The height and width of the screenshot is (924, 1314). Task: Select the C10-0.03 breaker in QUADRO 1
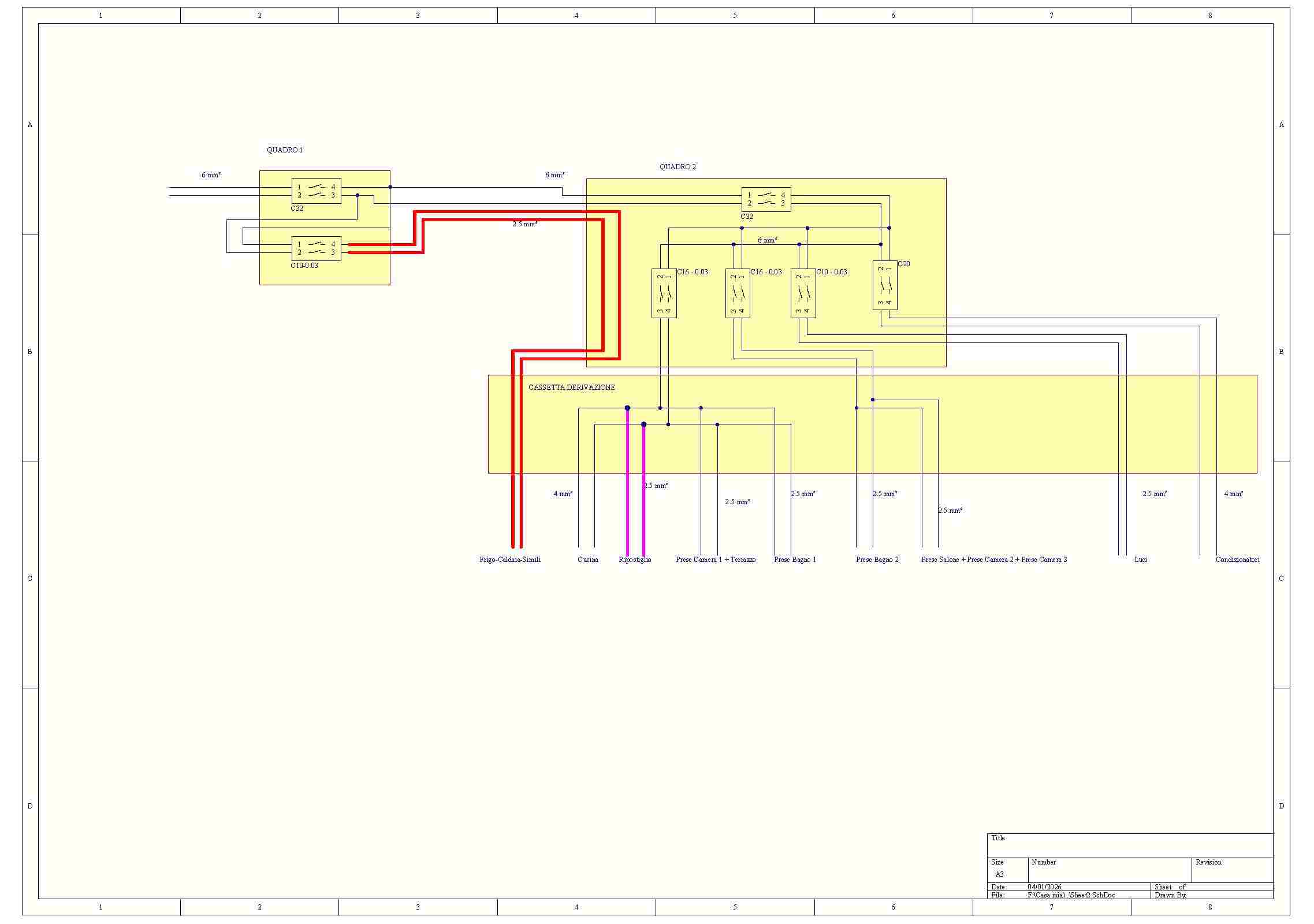click(x=316, y=248)
